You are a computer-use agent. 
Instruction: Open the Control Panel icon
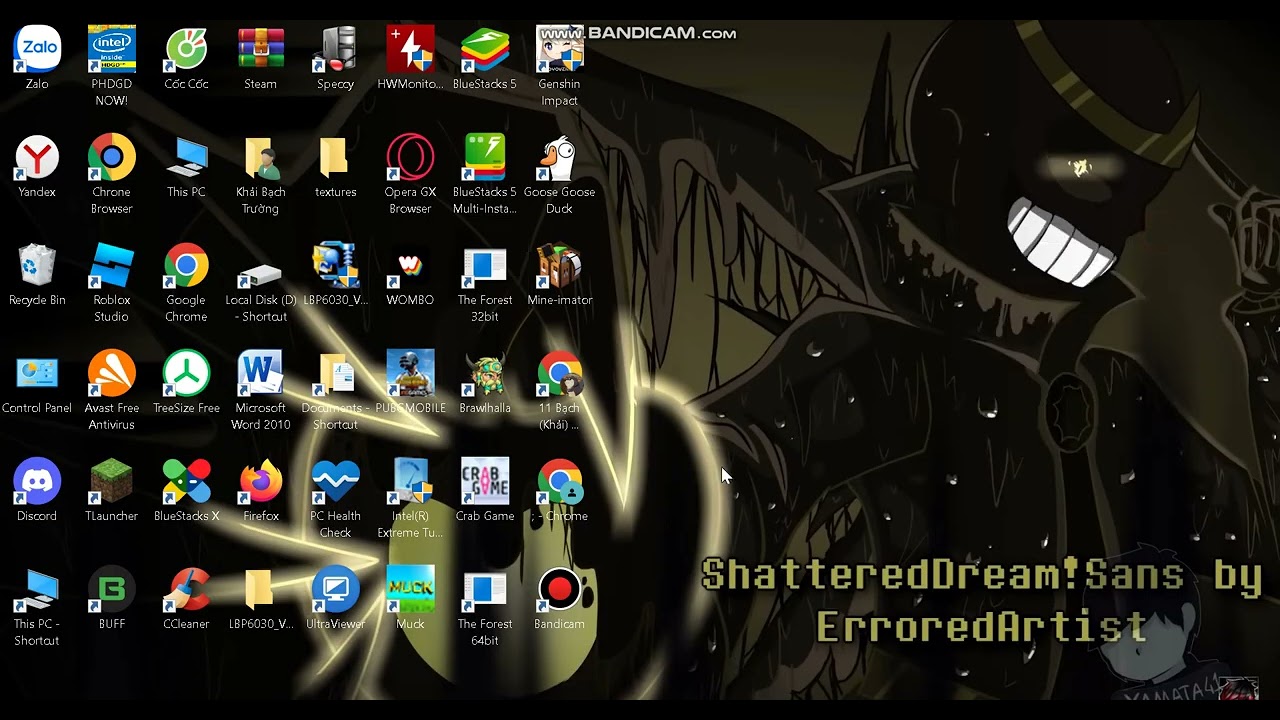coord(37,373)
